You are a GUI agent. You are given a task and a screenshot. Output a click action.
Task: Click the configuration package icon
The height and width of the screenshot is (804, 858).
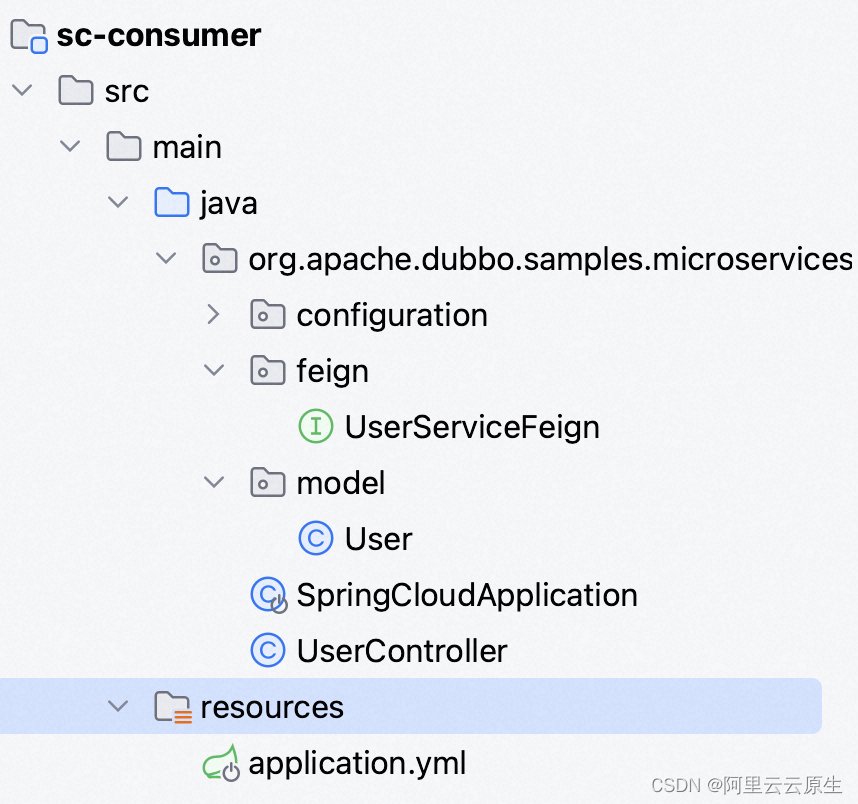268,315
